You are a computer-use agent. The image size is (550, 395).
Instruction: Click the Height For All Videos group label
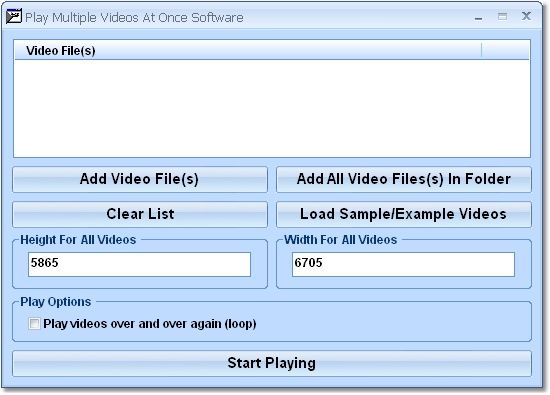(x=78, y=240)
